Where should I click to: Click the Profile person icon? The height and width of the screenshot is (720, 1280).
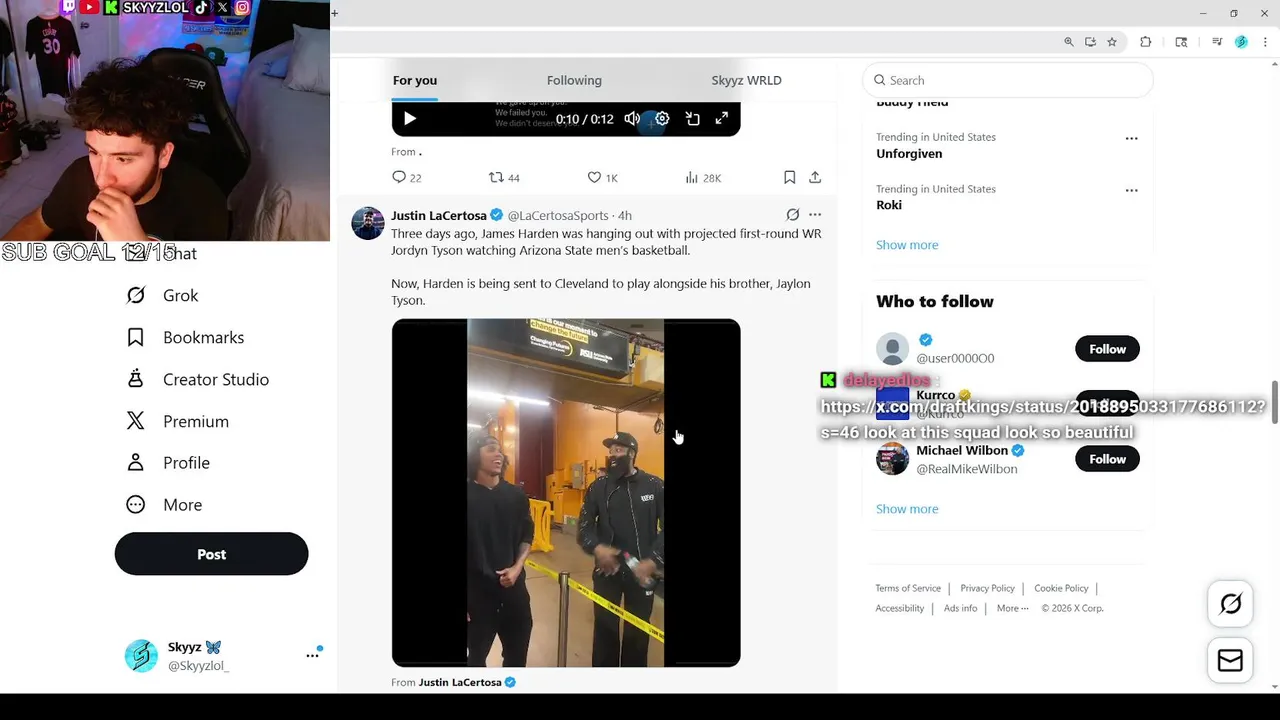136,463
